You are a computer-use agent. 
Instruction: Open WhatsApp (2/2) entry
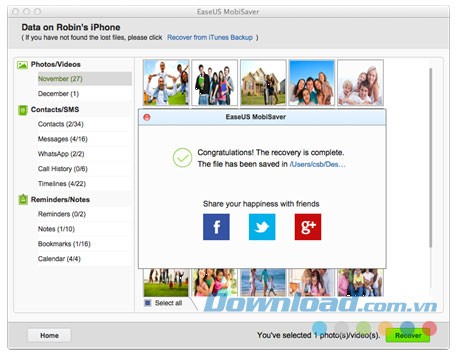coord(61,154)
